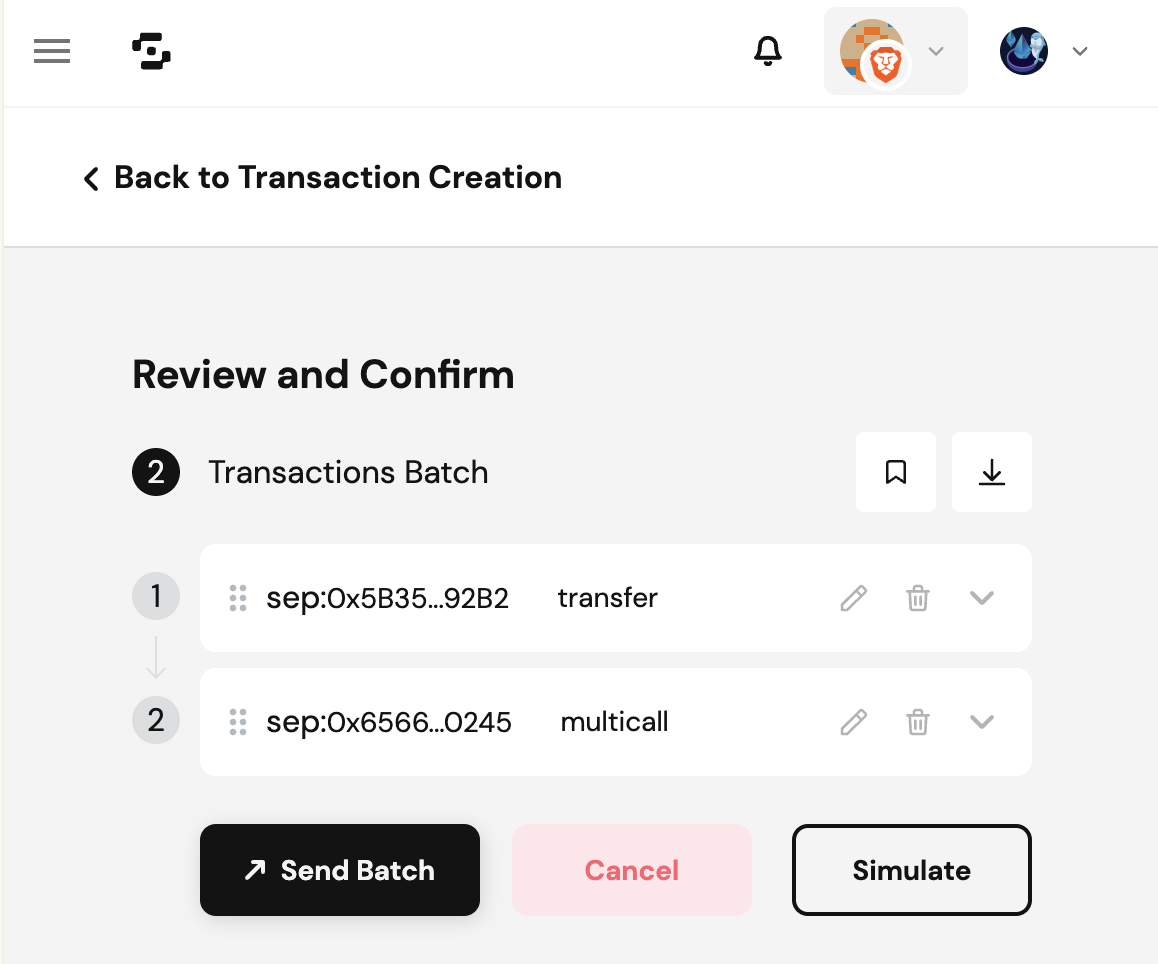Grab the drag handle of multicall row
This screenshot has height=964, width=1158.
click(x=238, y=722)
